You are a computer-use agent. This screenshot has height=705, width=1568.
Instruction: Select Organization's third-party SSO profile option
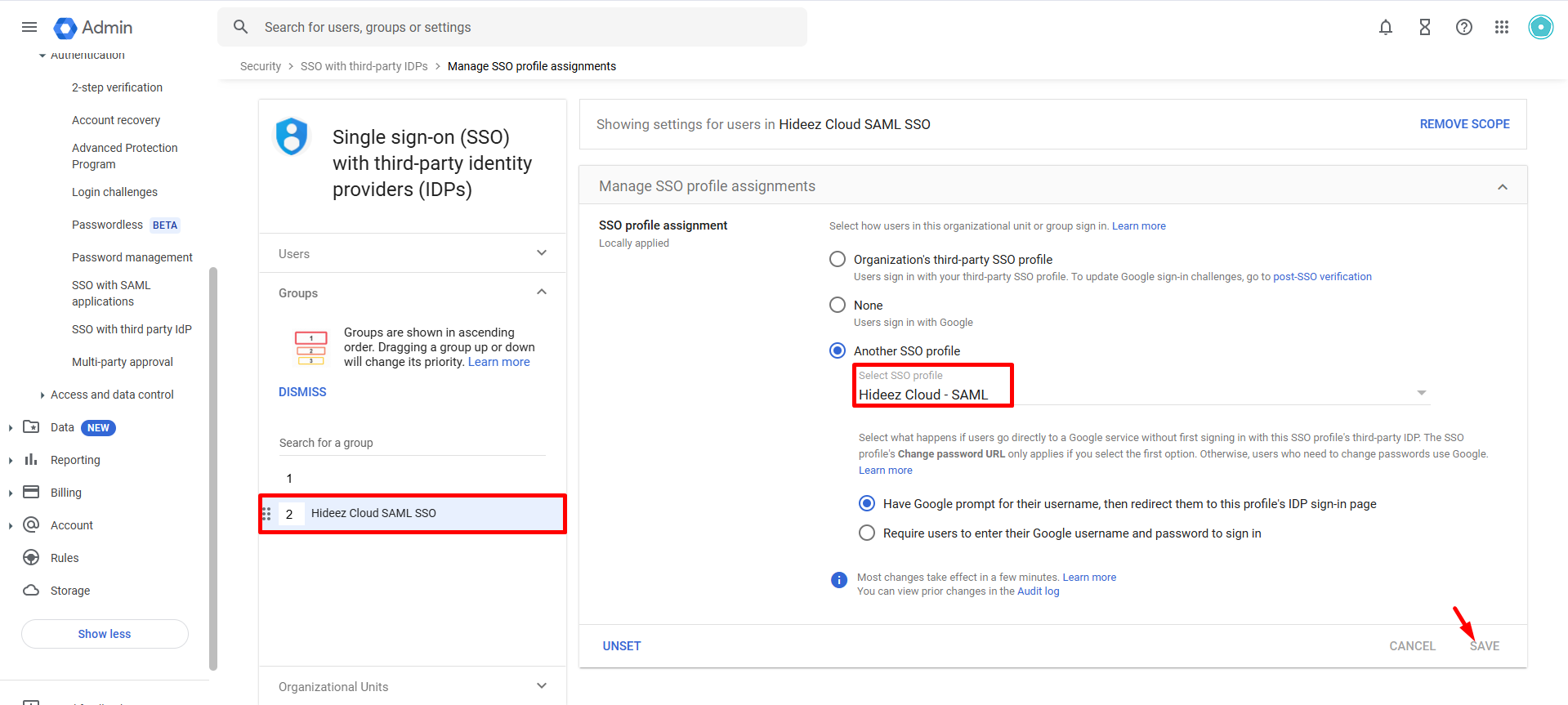838,259
